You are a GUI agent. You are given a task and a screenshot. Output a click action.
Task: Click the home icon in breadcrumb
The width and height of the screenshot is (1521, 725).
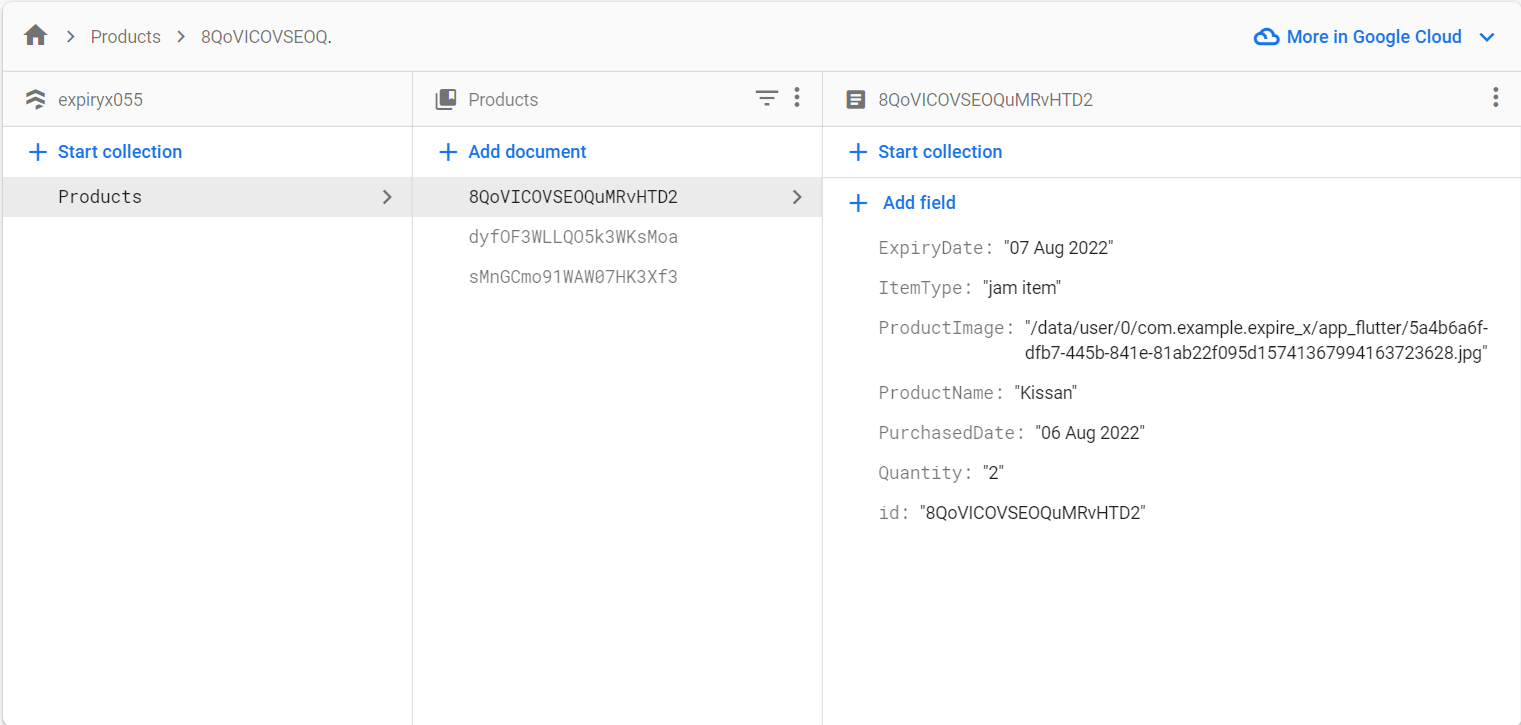click(x=36, y=36)
